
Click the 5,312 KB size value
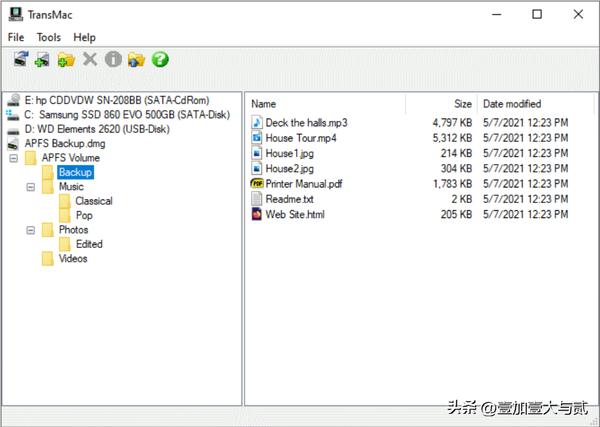click(452, 138)
